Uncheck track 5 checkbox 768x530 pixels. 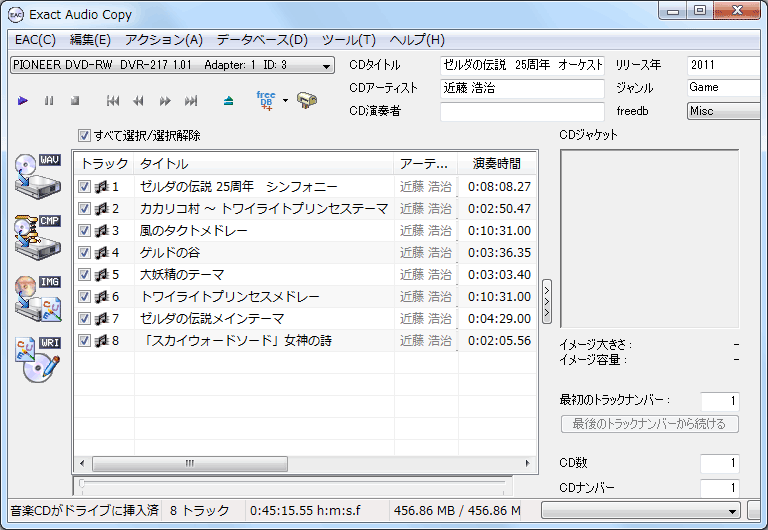point(84,275)
